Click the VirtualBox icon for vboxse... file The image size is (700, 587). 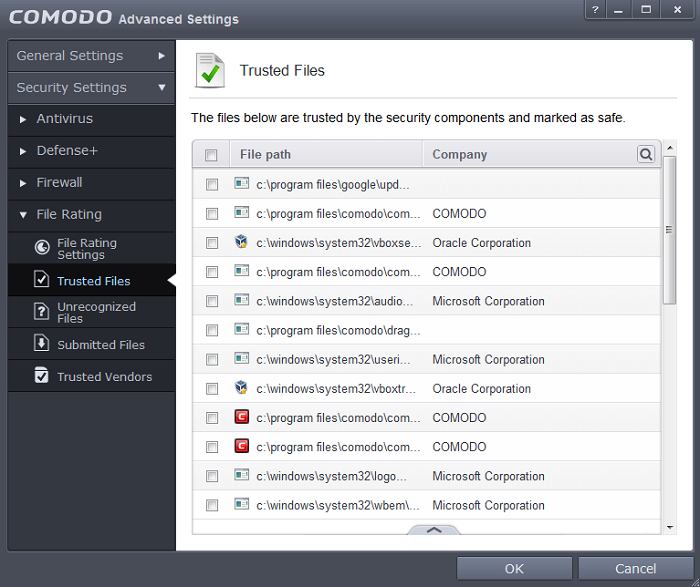tap(241, 242)
